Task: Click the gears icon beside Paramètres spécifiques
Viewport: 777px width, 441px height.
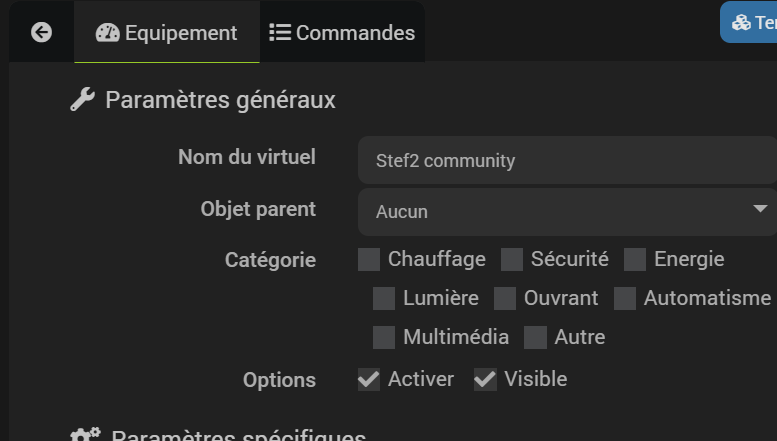Action: pos(85,434)
